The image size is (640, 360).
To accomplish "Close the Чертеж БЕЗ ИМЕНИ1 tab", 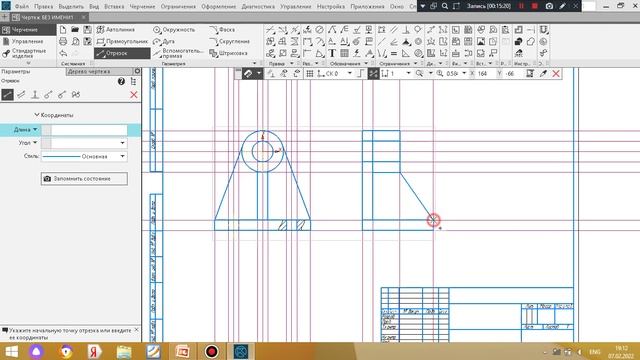I will coord(83,17).
